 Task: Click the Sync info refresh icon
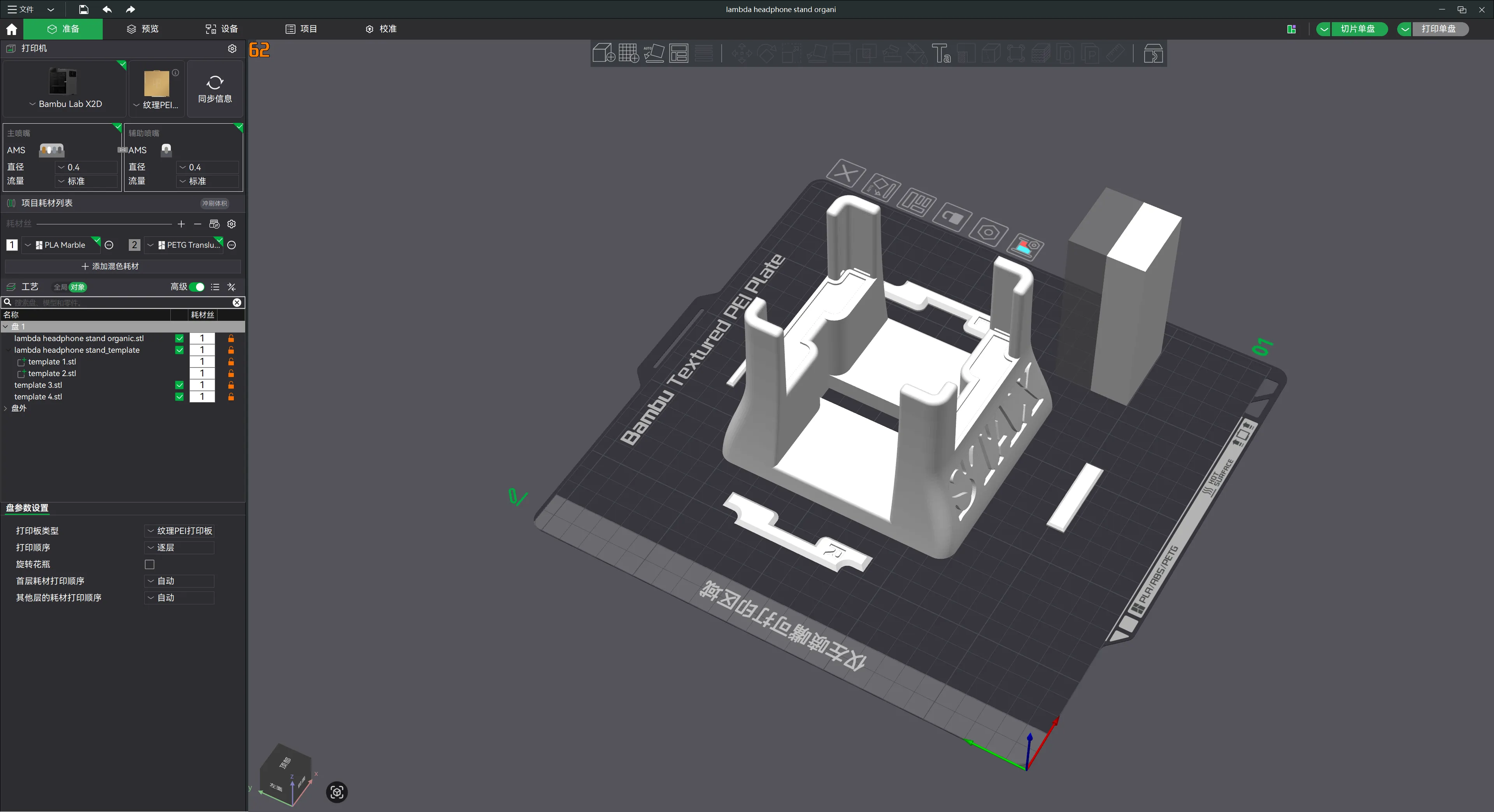[215, 82]
